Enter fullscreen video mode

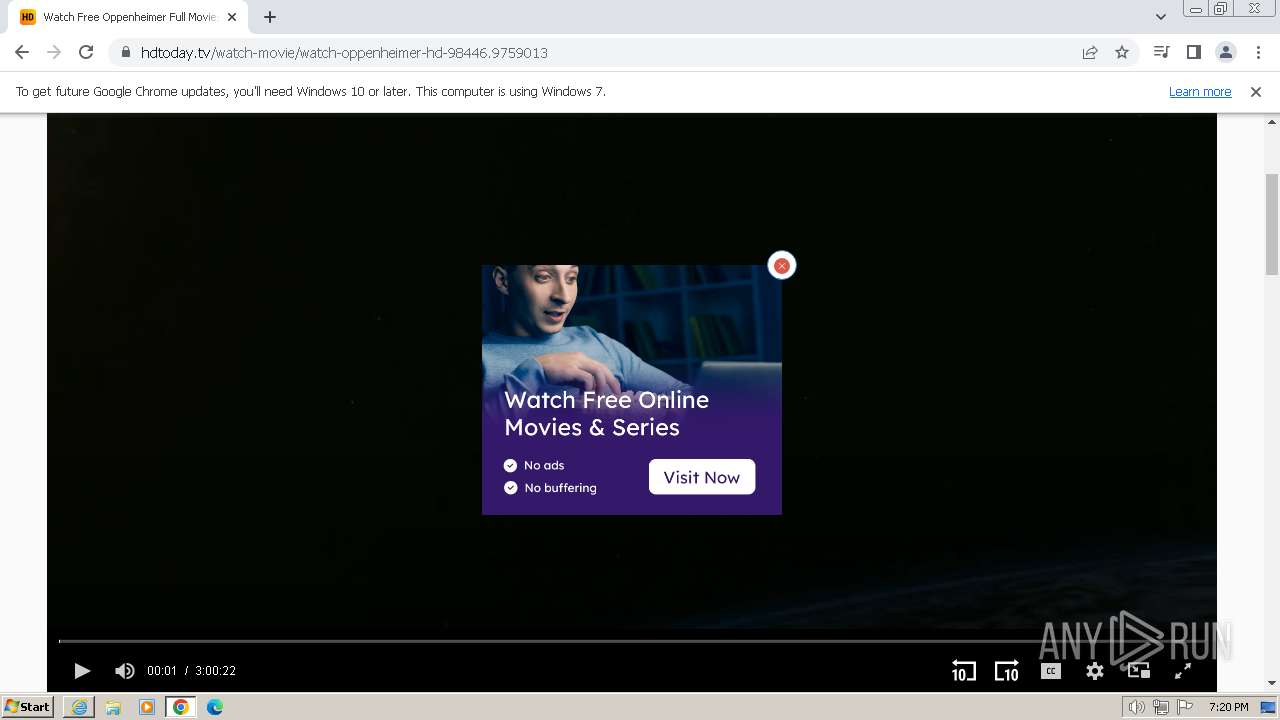tap(1183, 671)
